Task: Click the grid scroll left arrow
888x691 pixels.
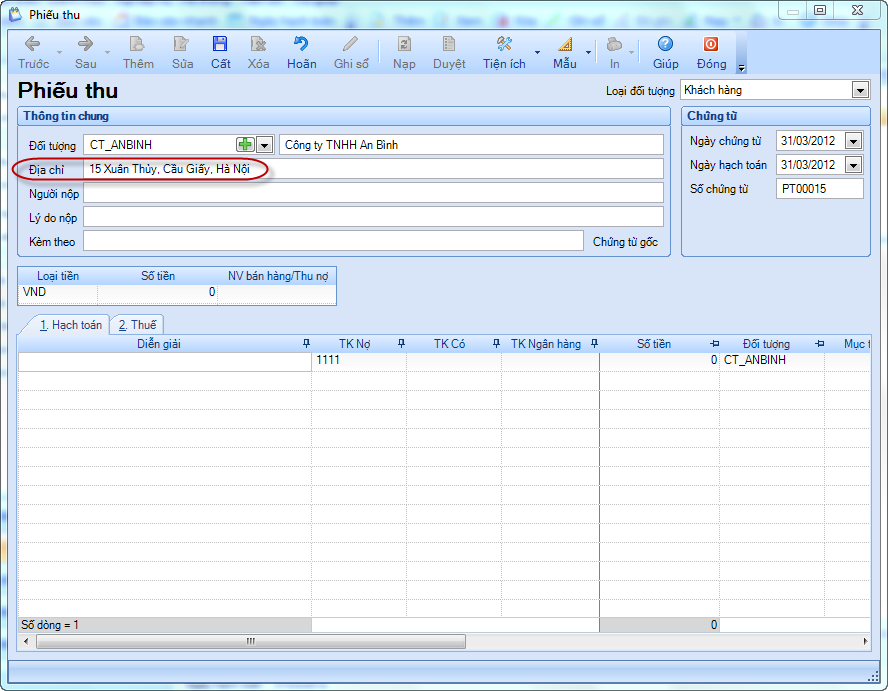Action: (26, 641)
